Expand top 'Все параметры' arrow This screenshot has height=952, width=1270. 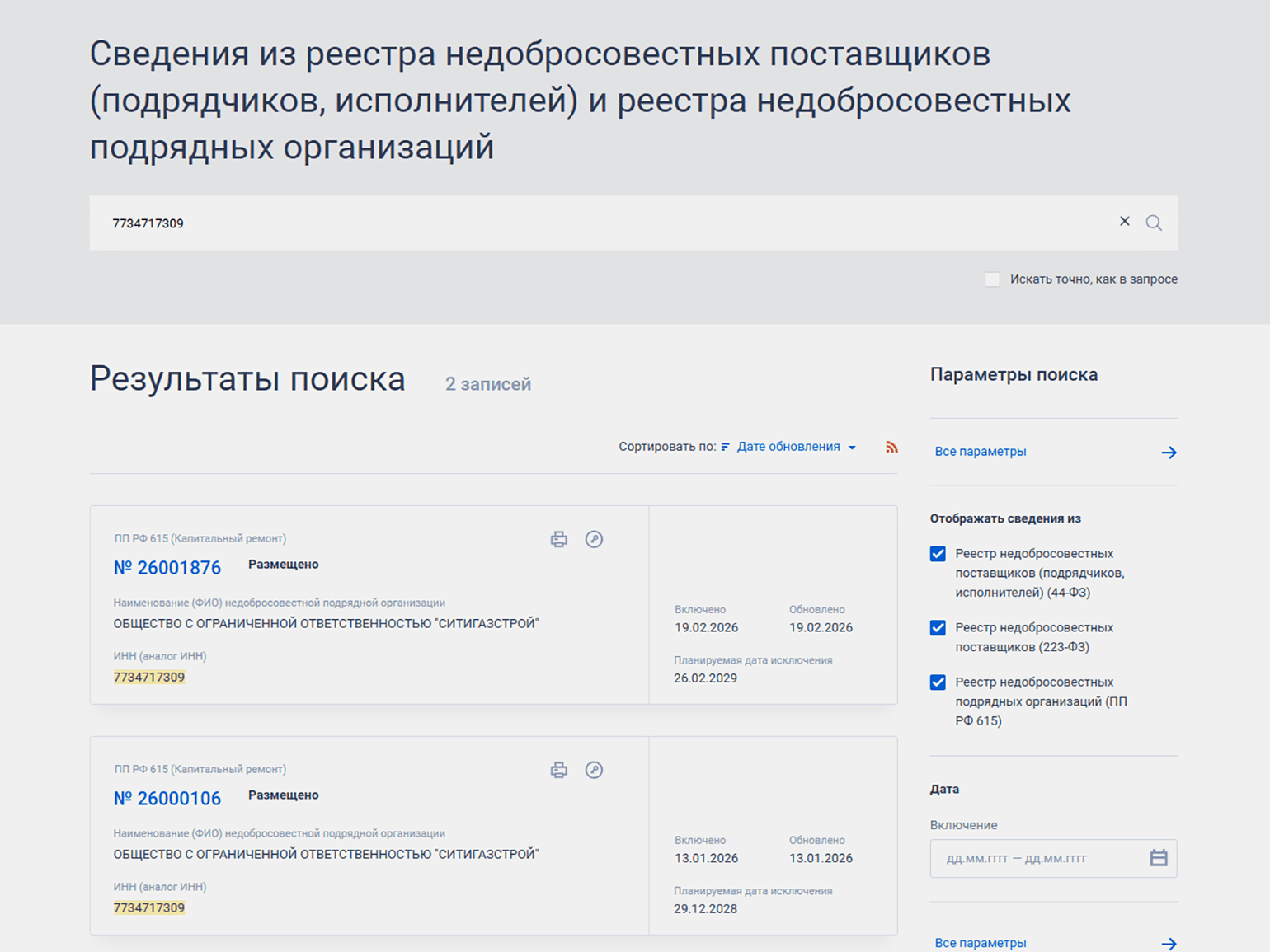(x=1169, y=452)
